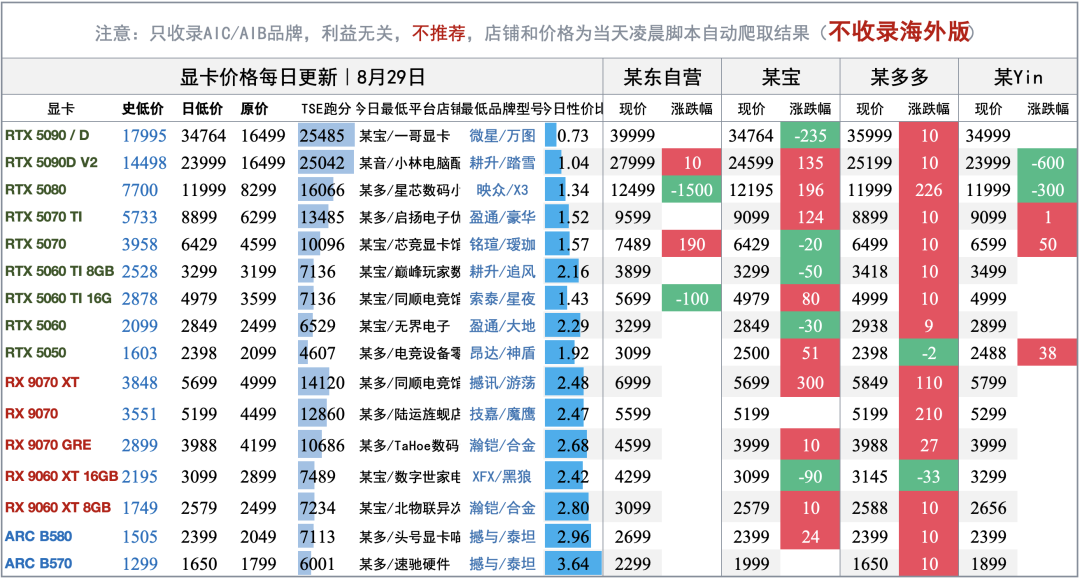Select the red 210 change cell
Image resolution: width=1080 pixels, height=579 pixels.
tap(928, 414)
